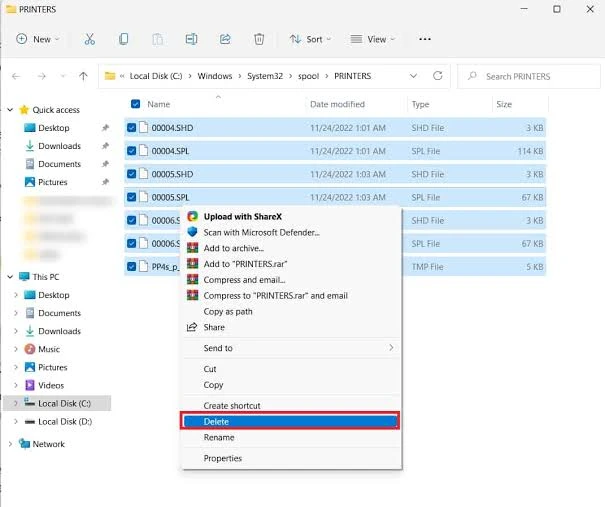Click the Paste toolbar icon
Screen dimensions: 605x507
click(x=157, y=39)
